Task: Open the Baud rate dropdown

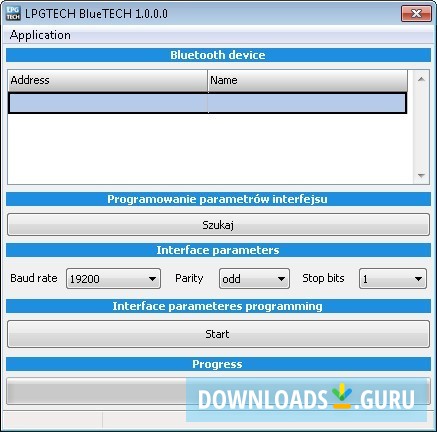Action: [113, 279]
